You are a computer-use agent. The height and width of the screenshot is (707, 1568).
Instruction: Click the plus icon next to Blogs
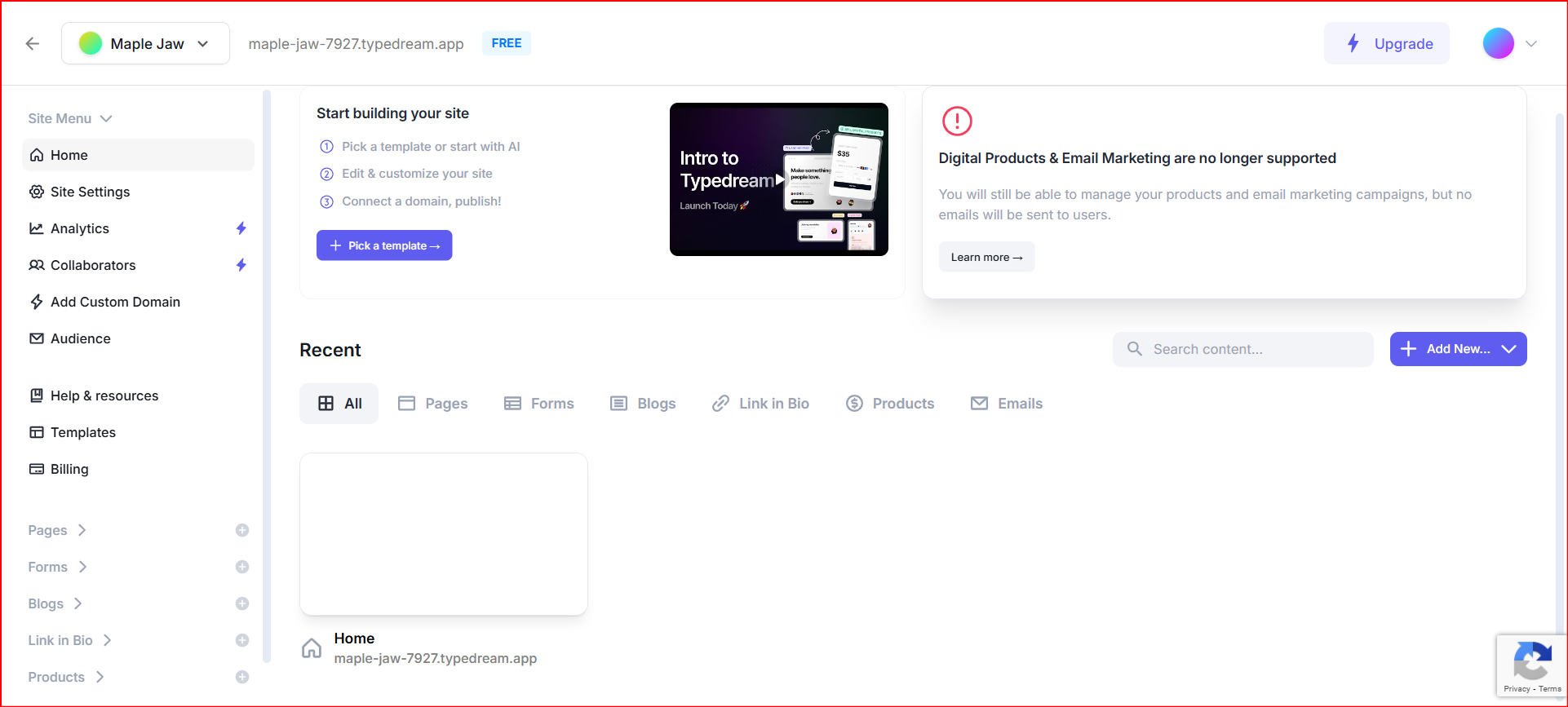click(242, 603)
